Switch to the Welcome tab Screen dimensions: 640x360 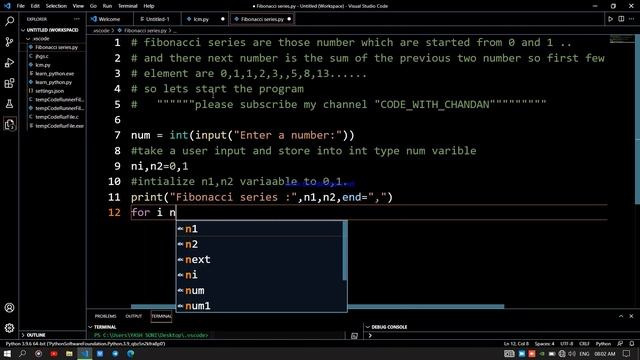tap(109, 19)
